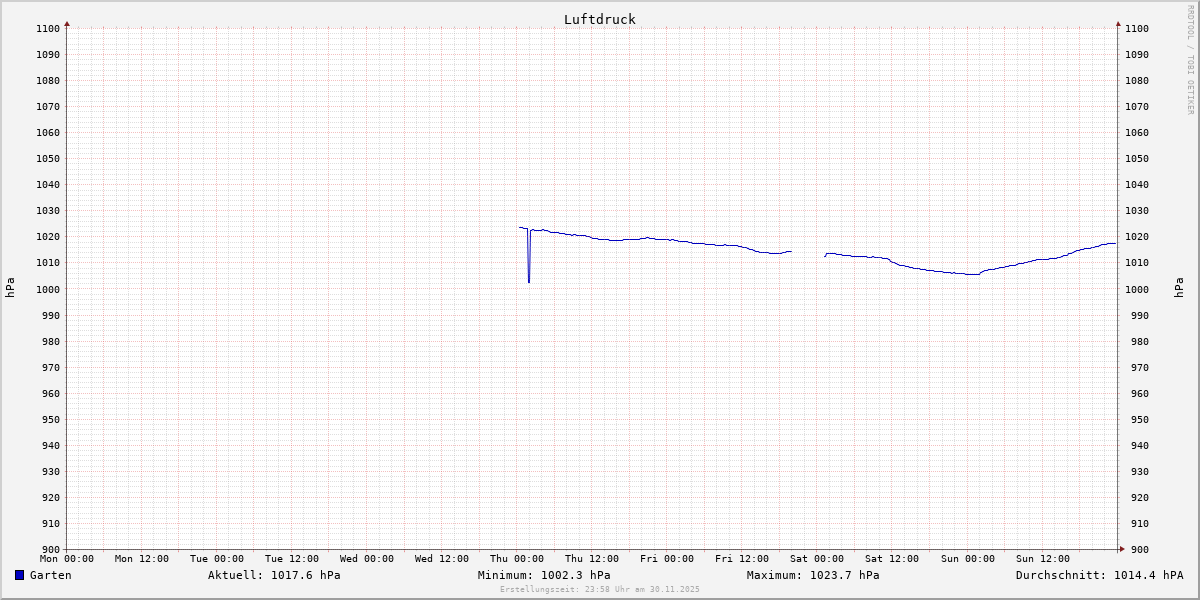This screenshot has height=600, width=1200.
Task: Click the hPa unit label on left axis
Action: [10, 288]
